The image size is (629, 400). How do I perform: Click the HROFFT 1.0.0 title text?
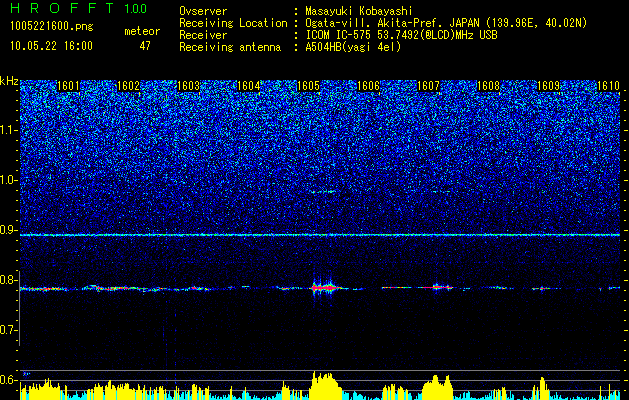coord(79,8)
